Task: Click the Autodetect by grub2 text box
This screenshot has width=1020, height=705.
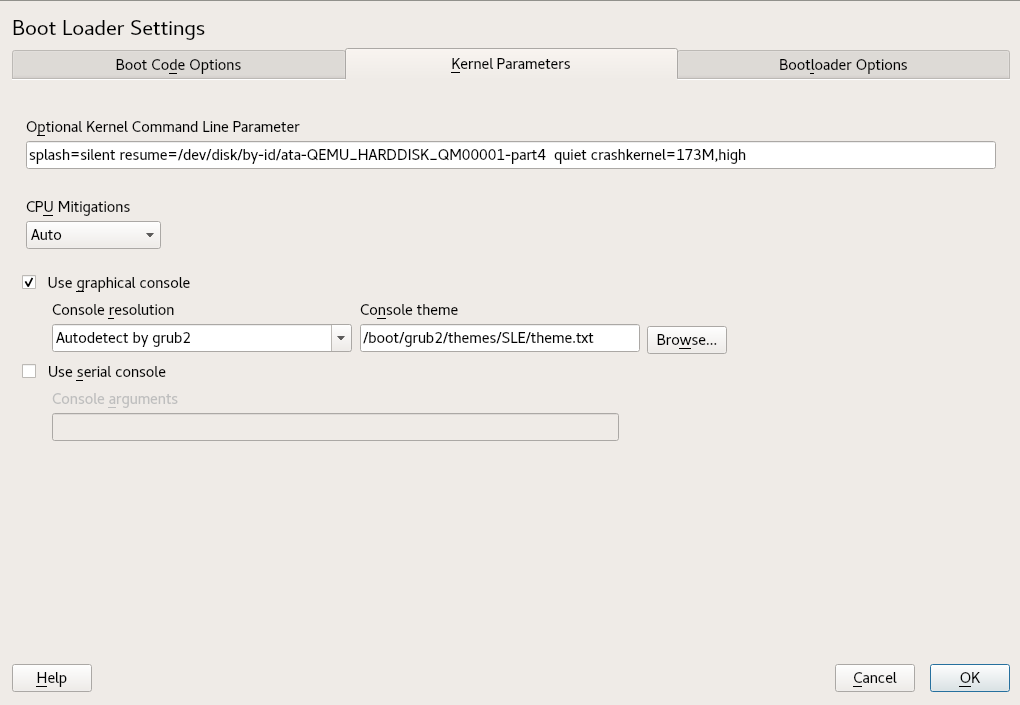Action: [191, 338]
